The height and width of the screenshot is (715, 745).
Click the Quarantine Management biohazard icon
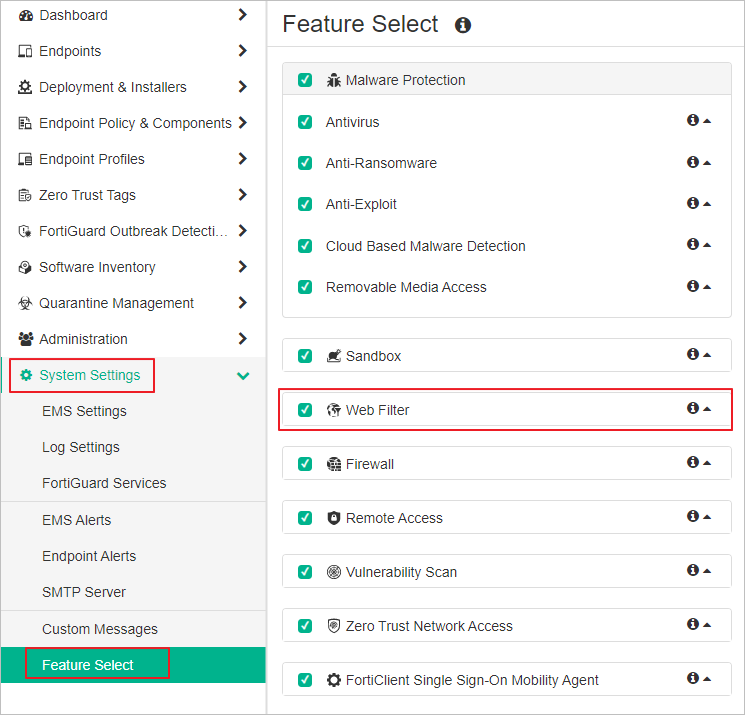tap(25, 303)
